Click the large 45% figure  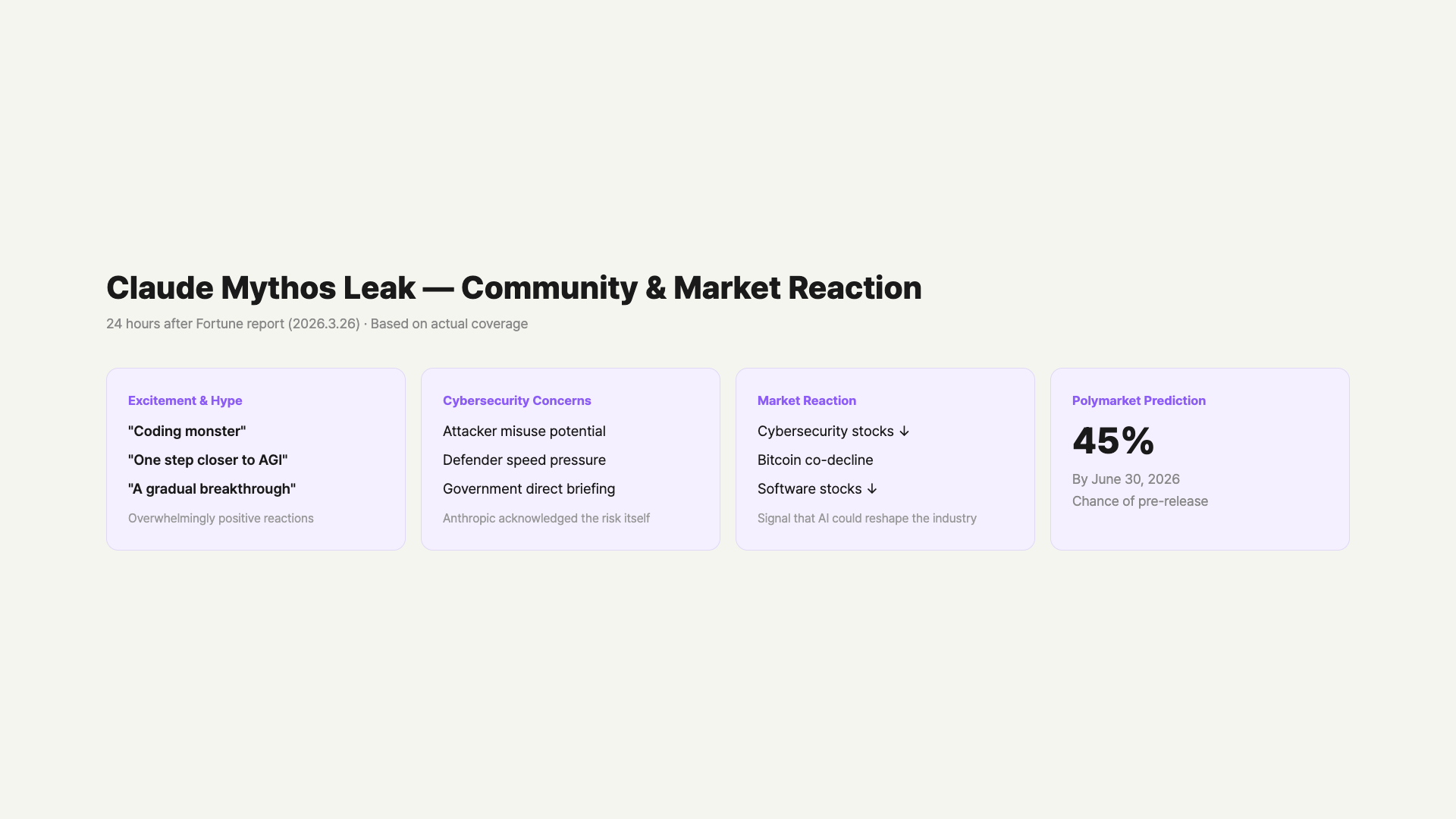point(1112,441)
